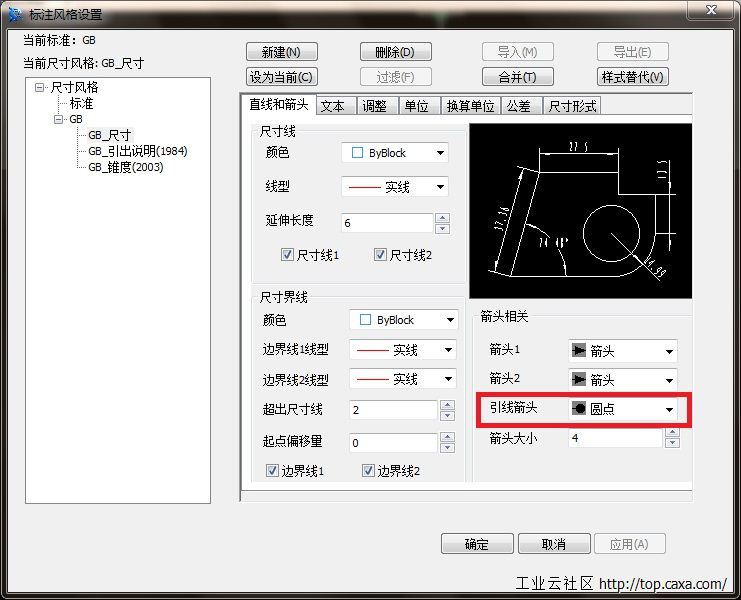
Task: Click the 新建(N) button
Action: [282, 51]
